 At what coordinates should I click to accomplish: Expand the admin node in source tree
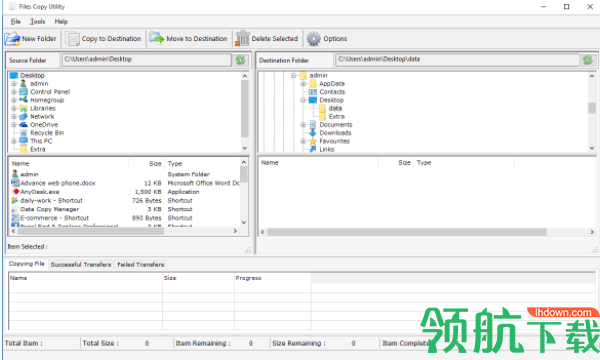coord(14,83)
